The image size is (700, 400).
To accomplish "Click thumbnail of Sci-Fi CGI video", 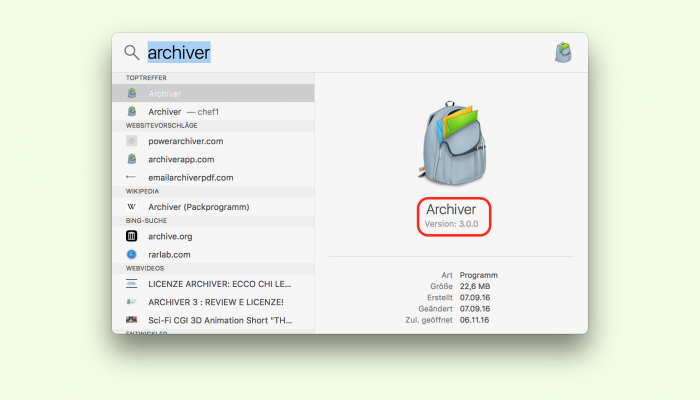I will tap(131, 320).
